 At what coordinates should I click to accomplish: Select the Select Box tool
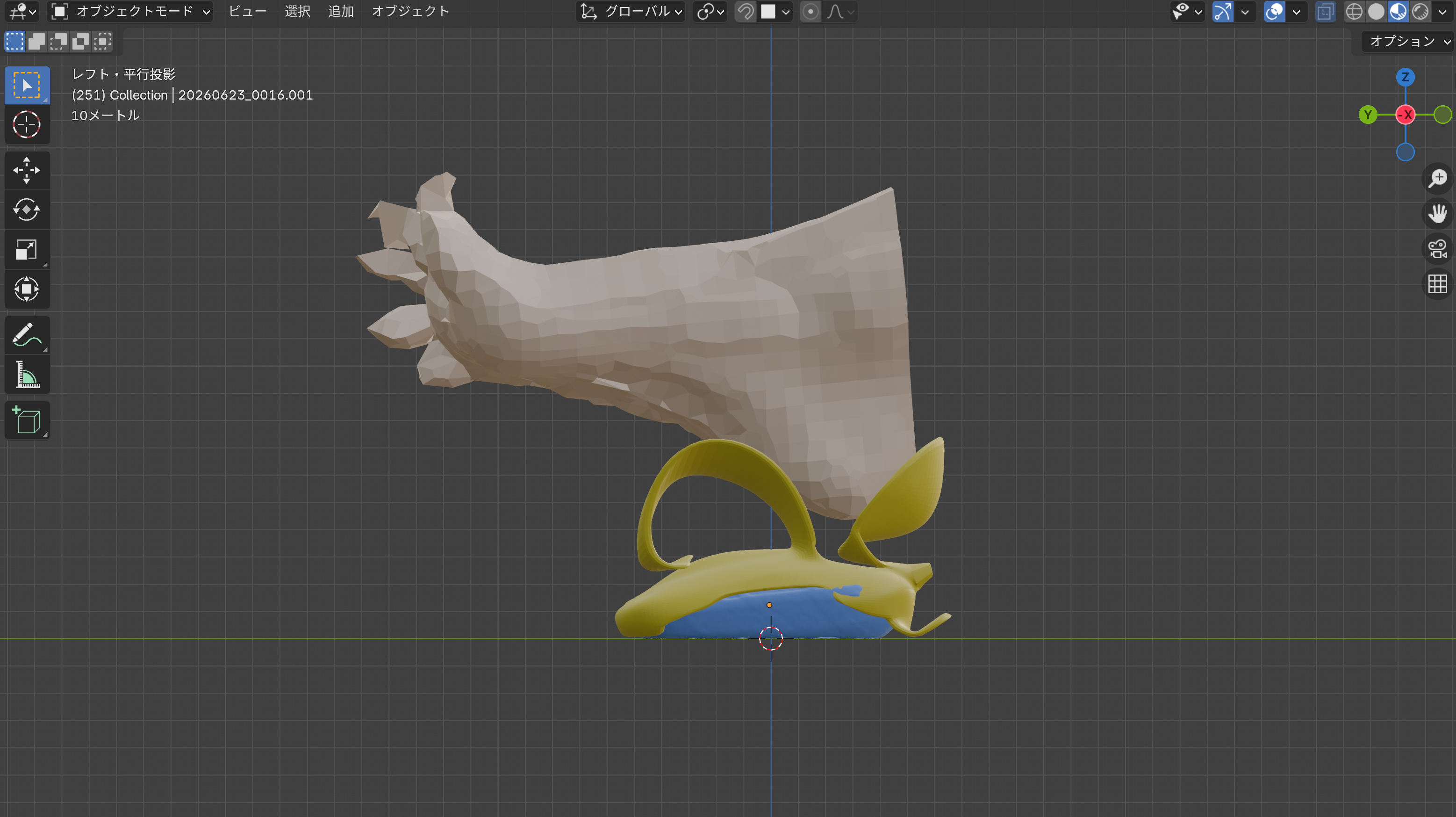pyautogui.click(x=27, y=86)
